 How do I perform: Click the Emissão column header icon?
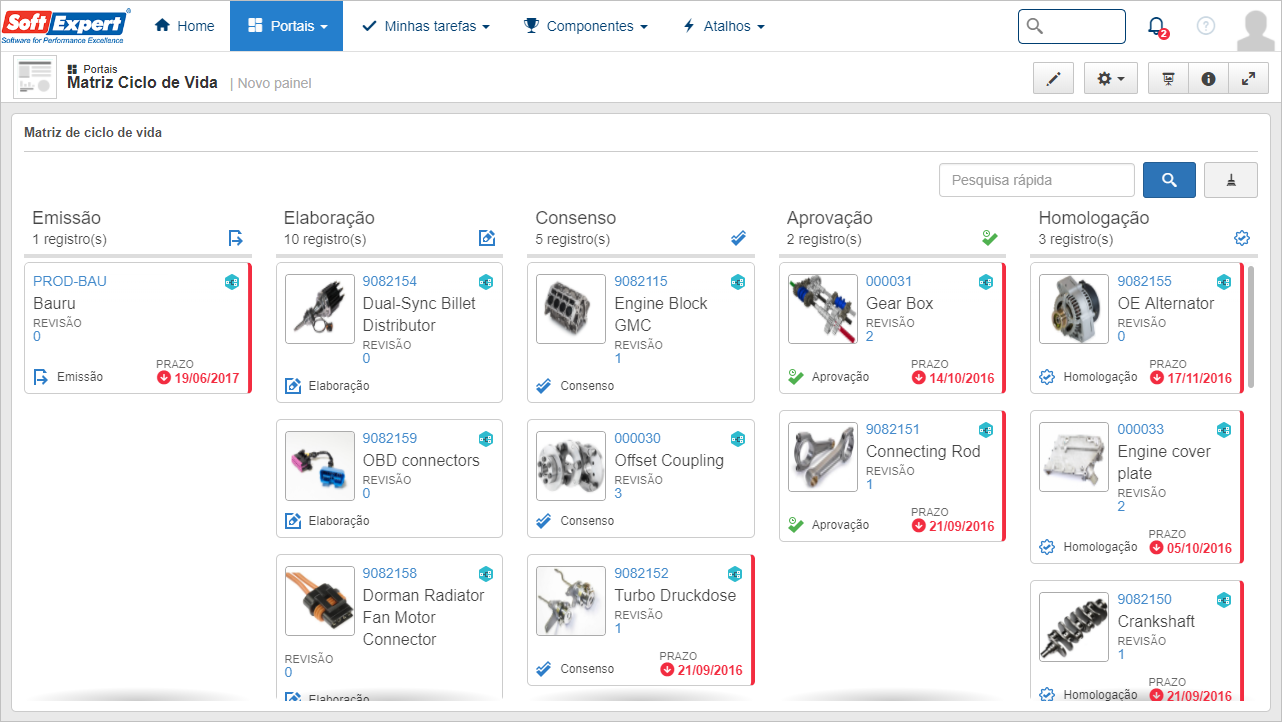[236, 238]
